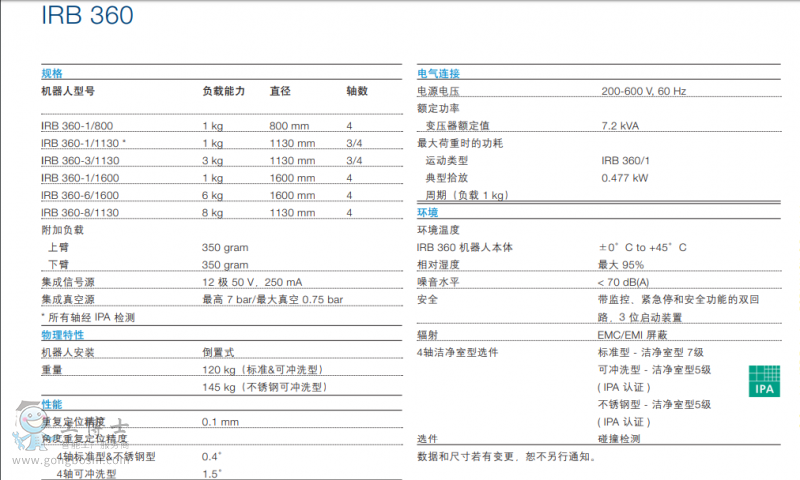
Task: Select the 性能 section header
Action: (52, 404)
